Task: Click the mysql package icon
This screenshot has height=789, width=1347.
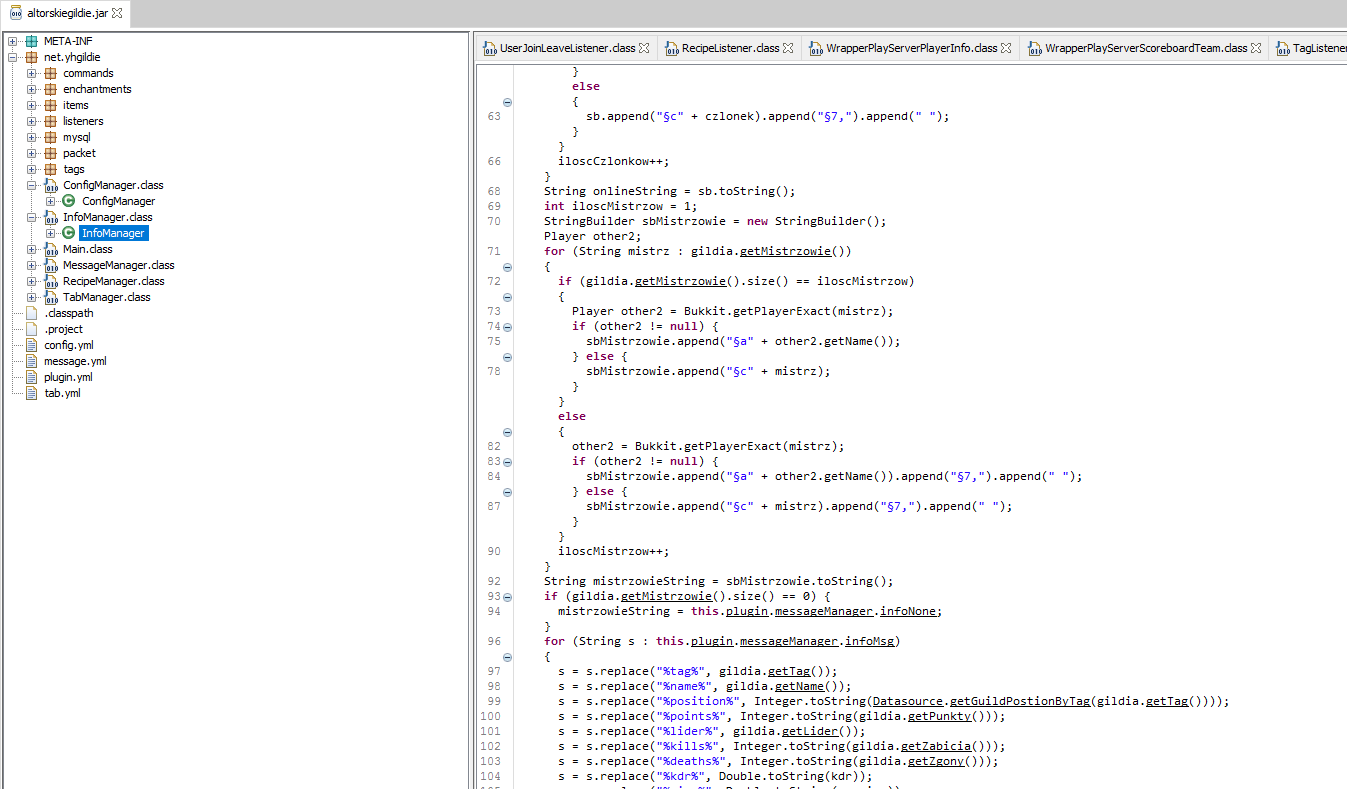Action: [50, 137]
